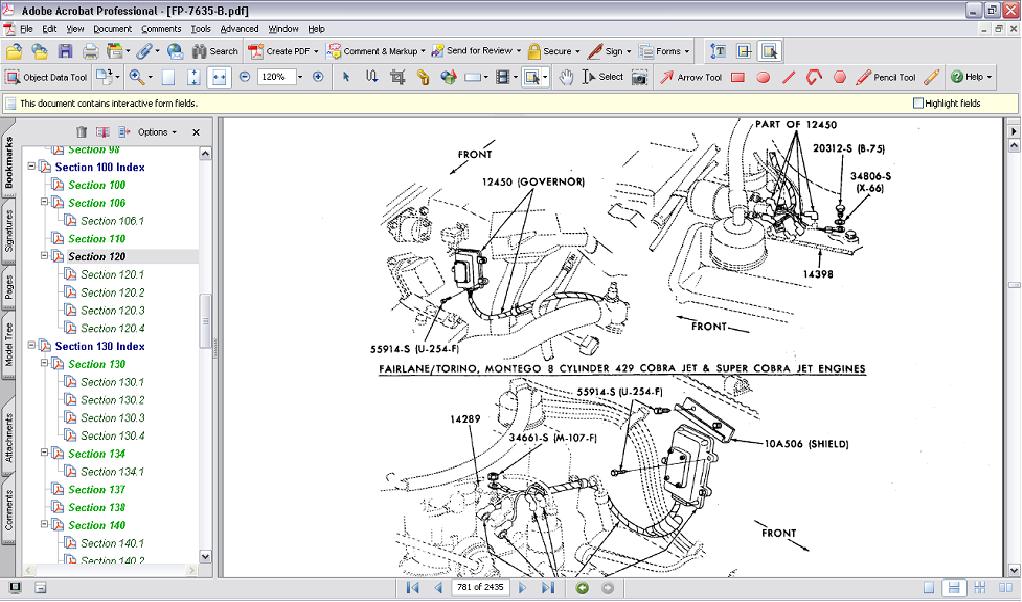Click the page number input field
The height and width of the screenshot is (602, 1022).
click(480, 587)
